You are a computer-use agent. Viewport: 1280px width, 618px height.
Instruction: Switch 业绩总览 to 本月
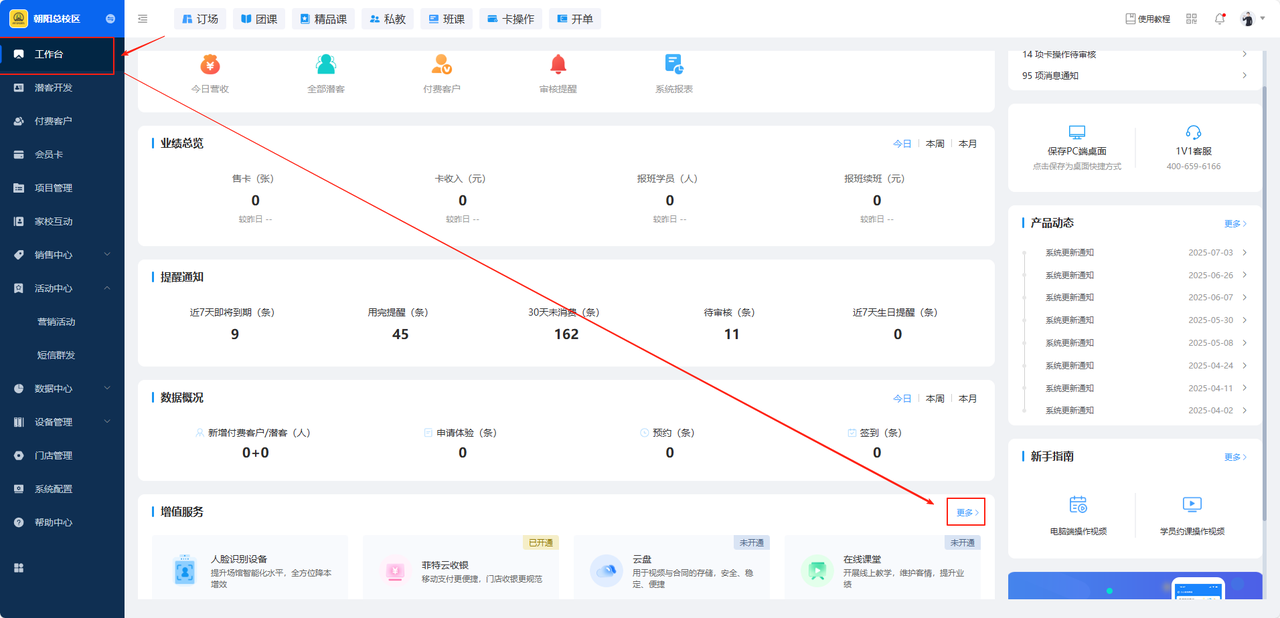968,144
